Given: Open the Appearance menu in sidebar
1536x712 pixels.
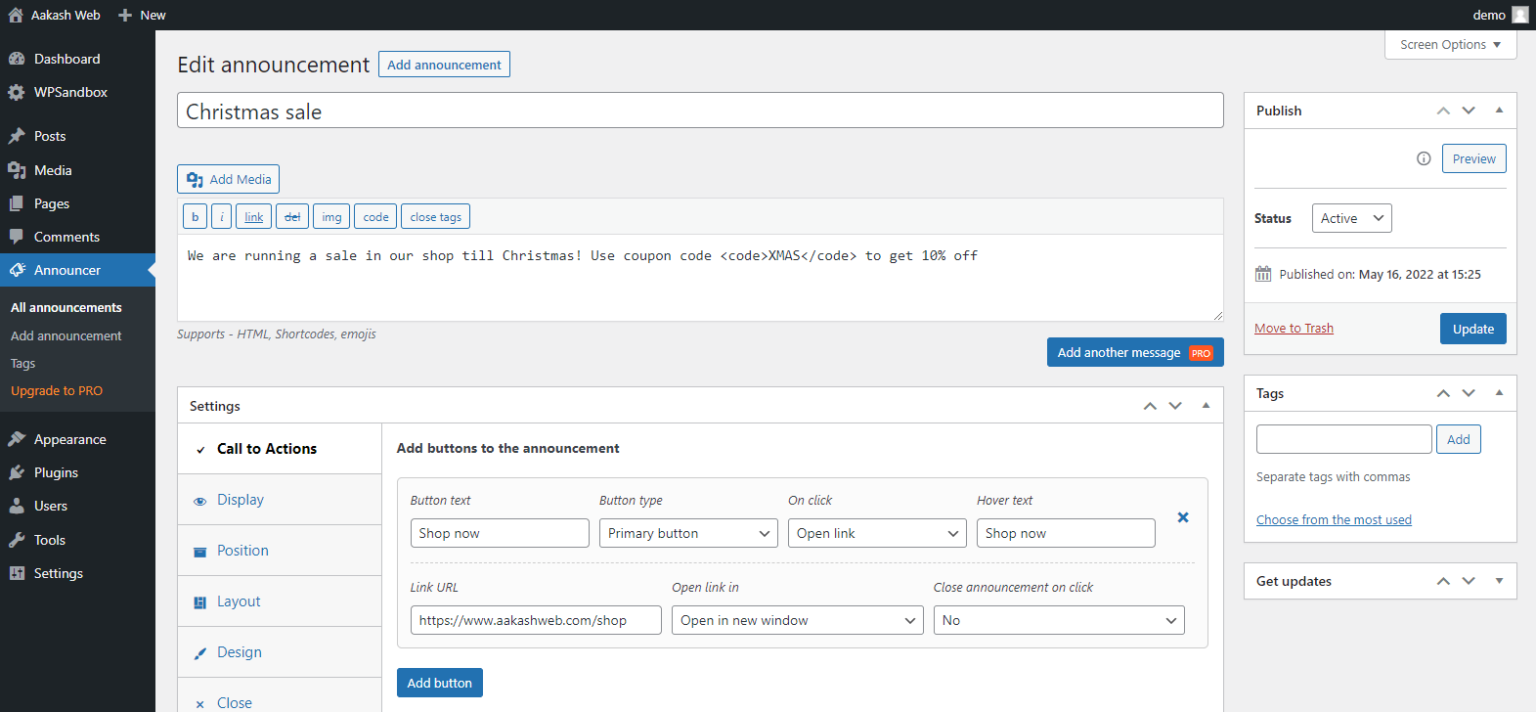Looking at the screenshot, I should [69, 439].
